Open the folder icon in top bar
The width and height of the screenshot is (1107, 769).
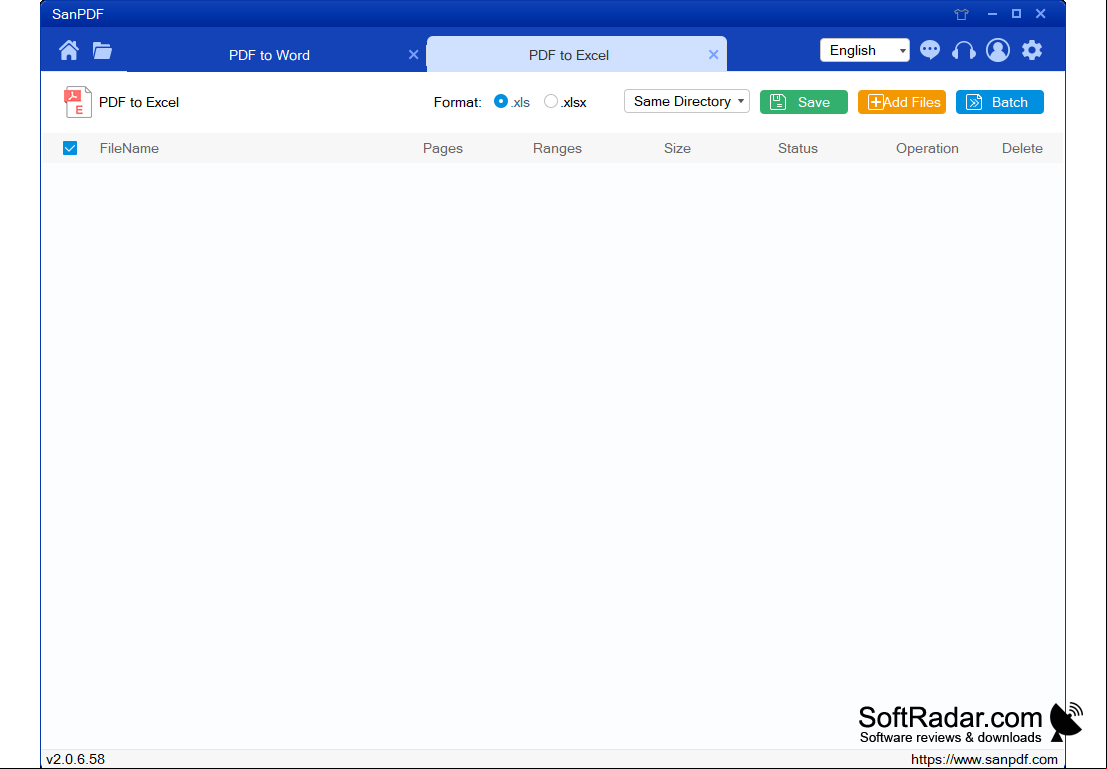102,50
